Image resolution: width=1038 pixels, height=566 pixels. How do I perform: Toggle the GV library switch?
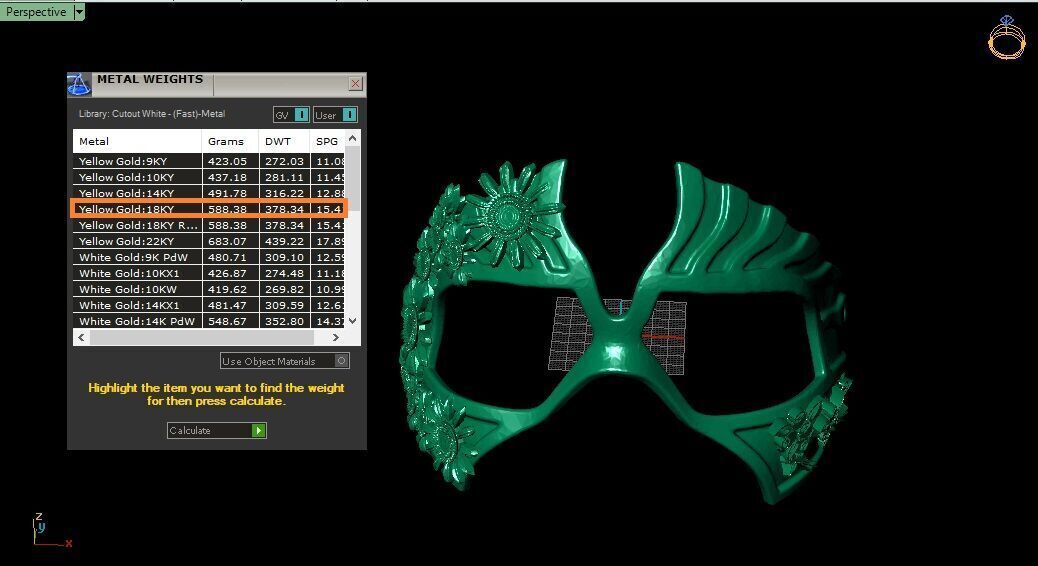[291, 115]
